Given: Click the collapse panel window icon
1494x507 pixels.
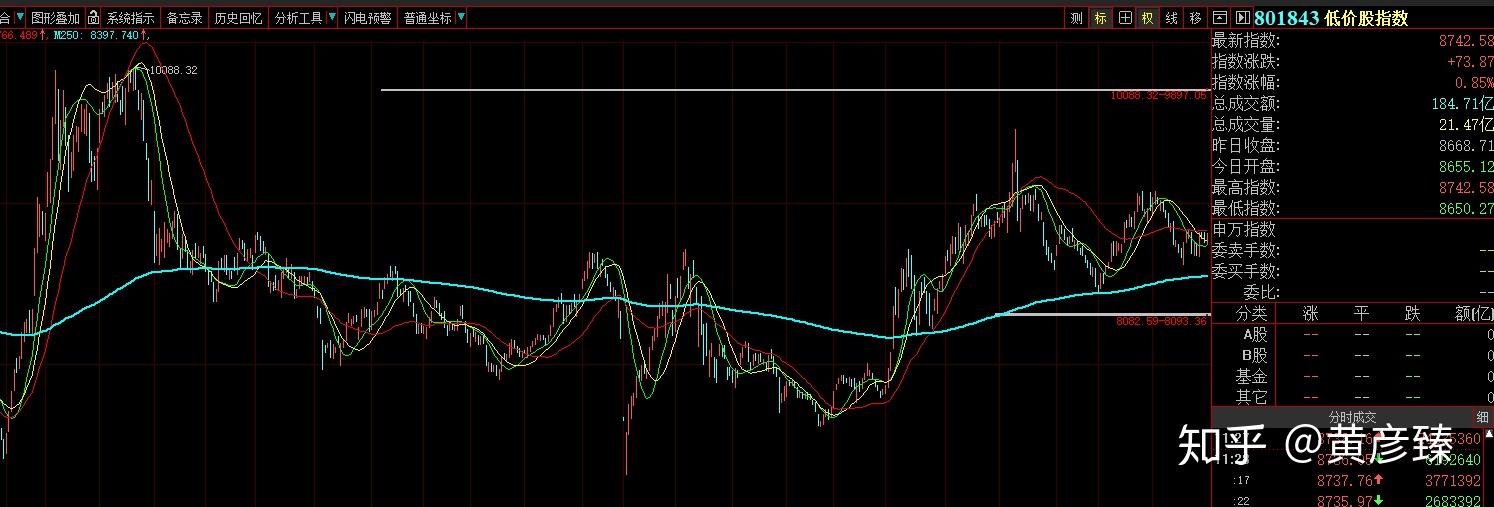Looking at the screenshot, I should (1220, 18).
